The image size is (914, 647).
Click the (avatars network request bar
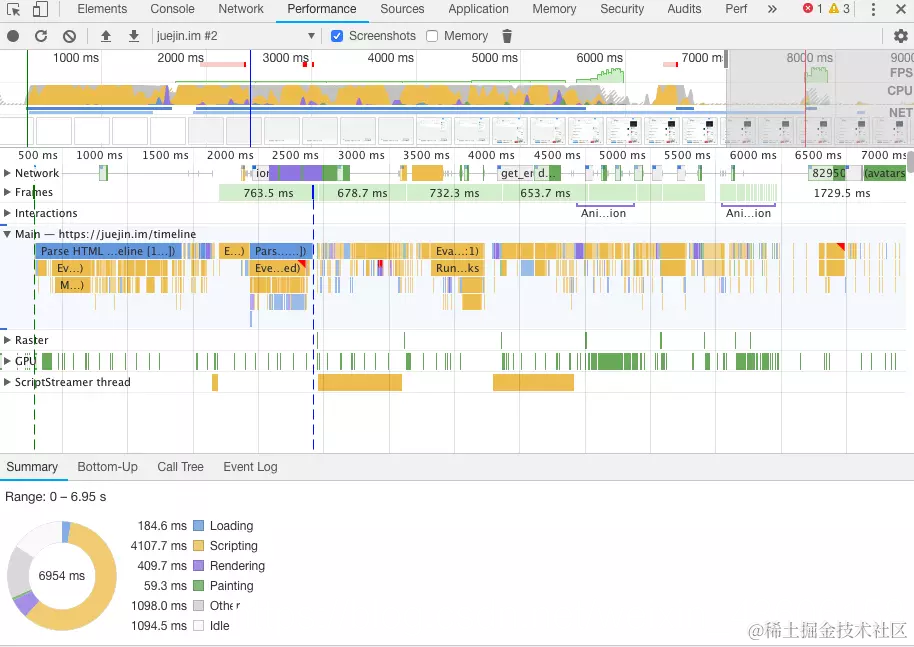[884, 173]
